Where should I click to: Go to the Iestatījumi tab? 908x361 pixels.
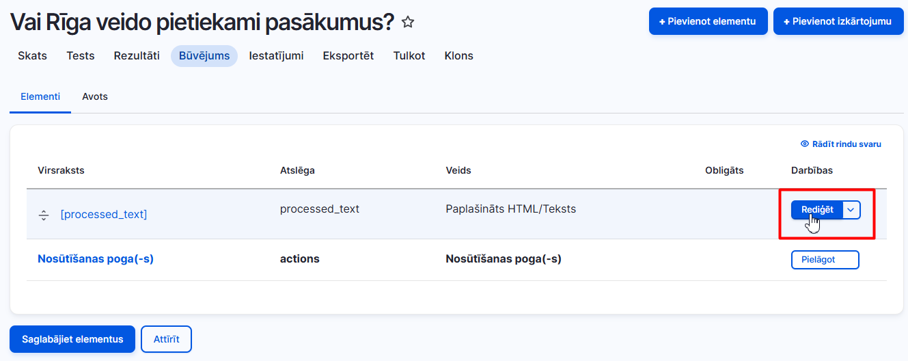click(276, 56)
